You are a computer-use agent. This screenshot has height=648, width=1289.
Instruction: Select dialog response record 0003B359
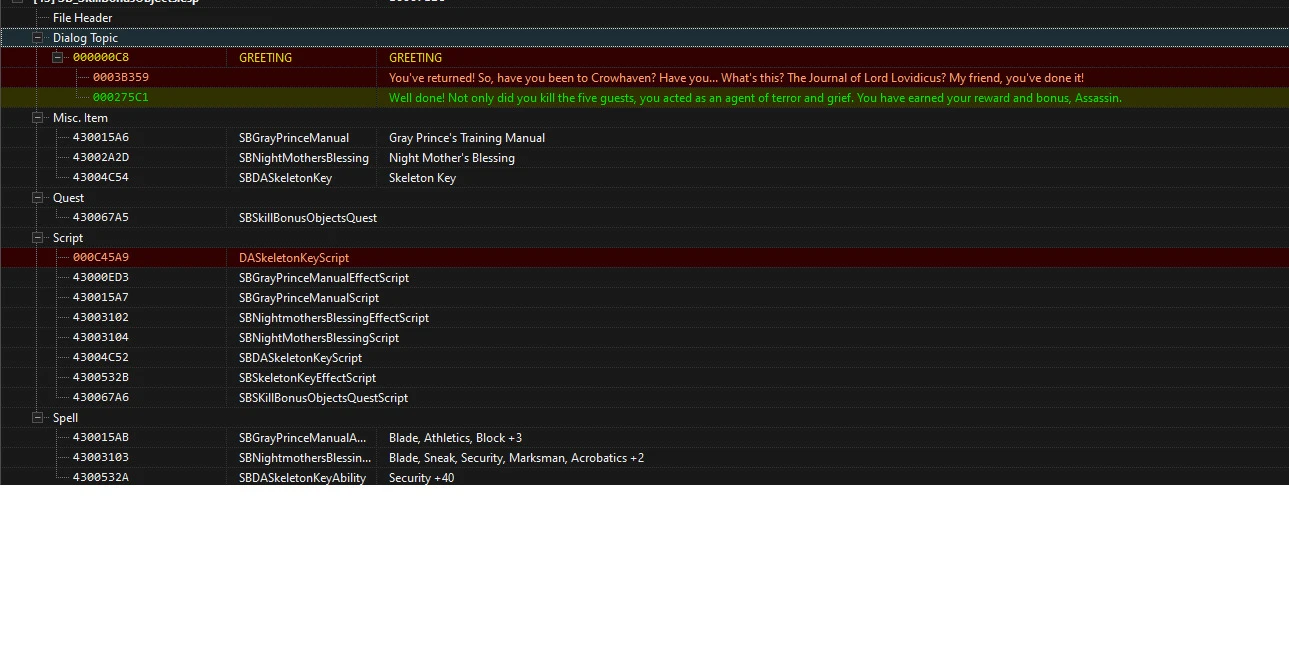(x=121, y=78)
